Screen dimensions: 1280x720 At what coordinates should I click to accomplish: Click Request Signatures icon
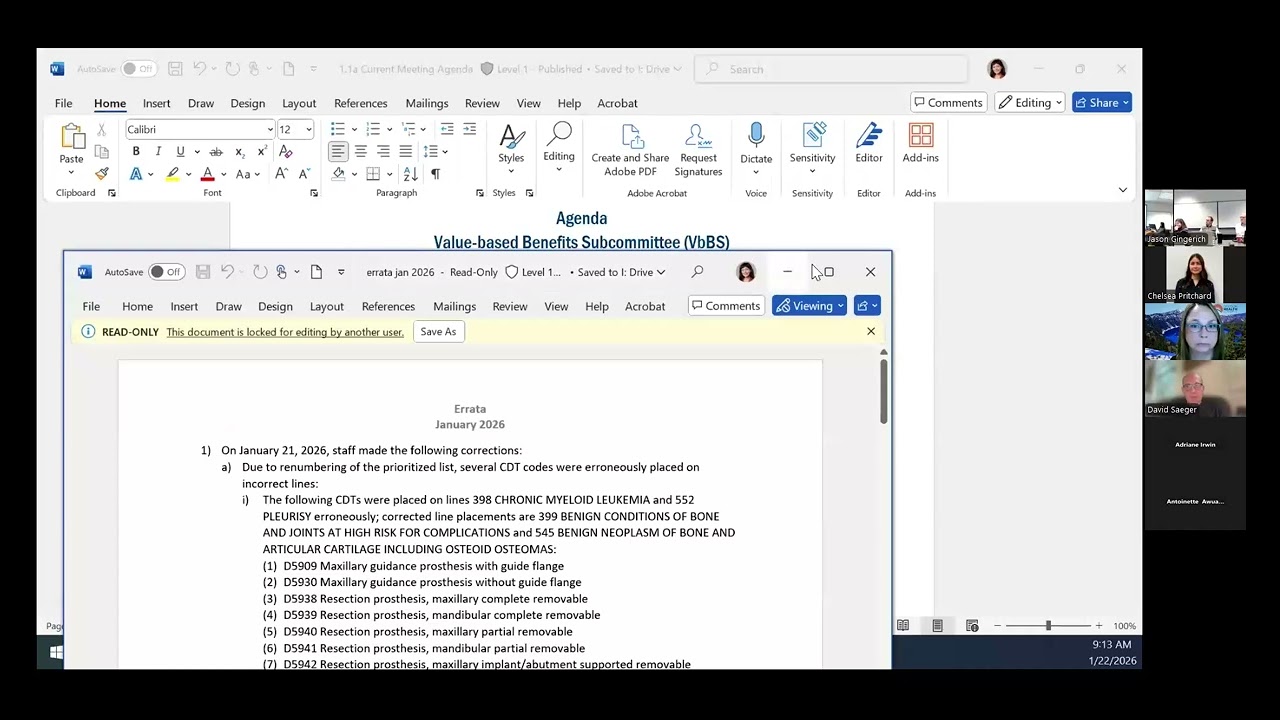point(698,151)
